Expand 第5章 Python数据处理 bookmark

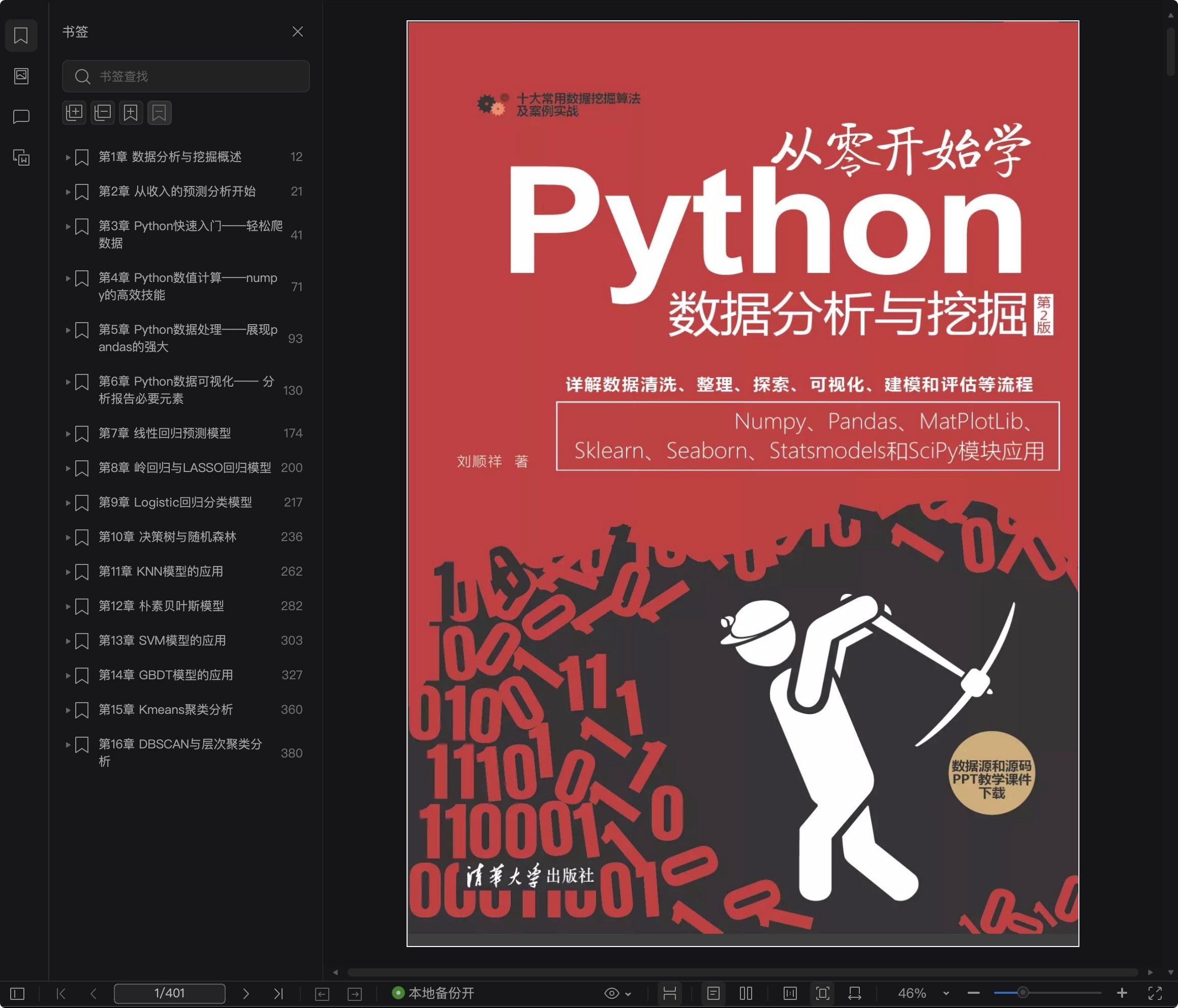pyautogui.click(x=68, y=330)
